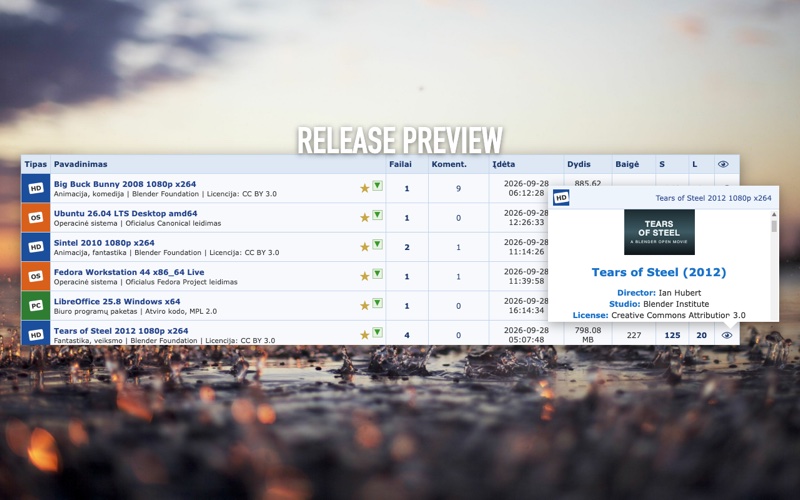Click the gold star on Sintel 2010 row
Viewport: 800px width, 500px height.
point(365,247)
